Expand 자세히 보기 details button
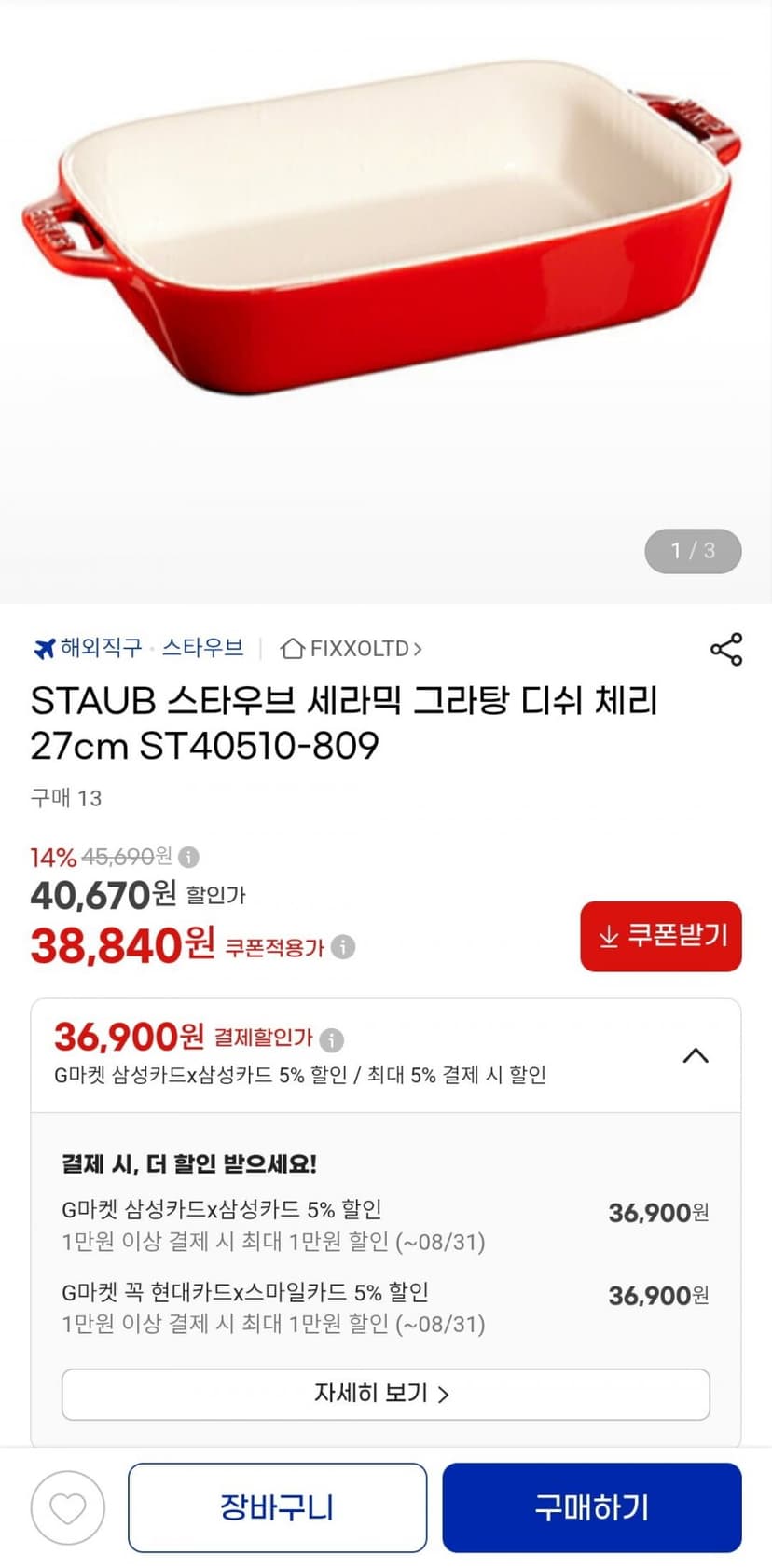 coord(385,1394)
